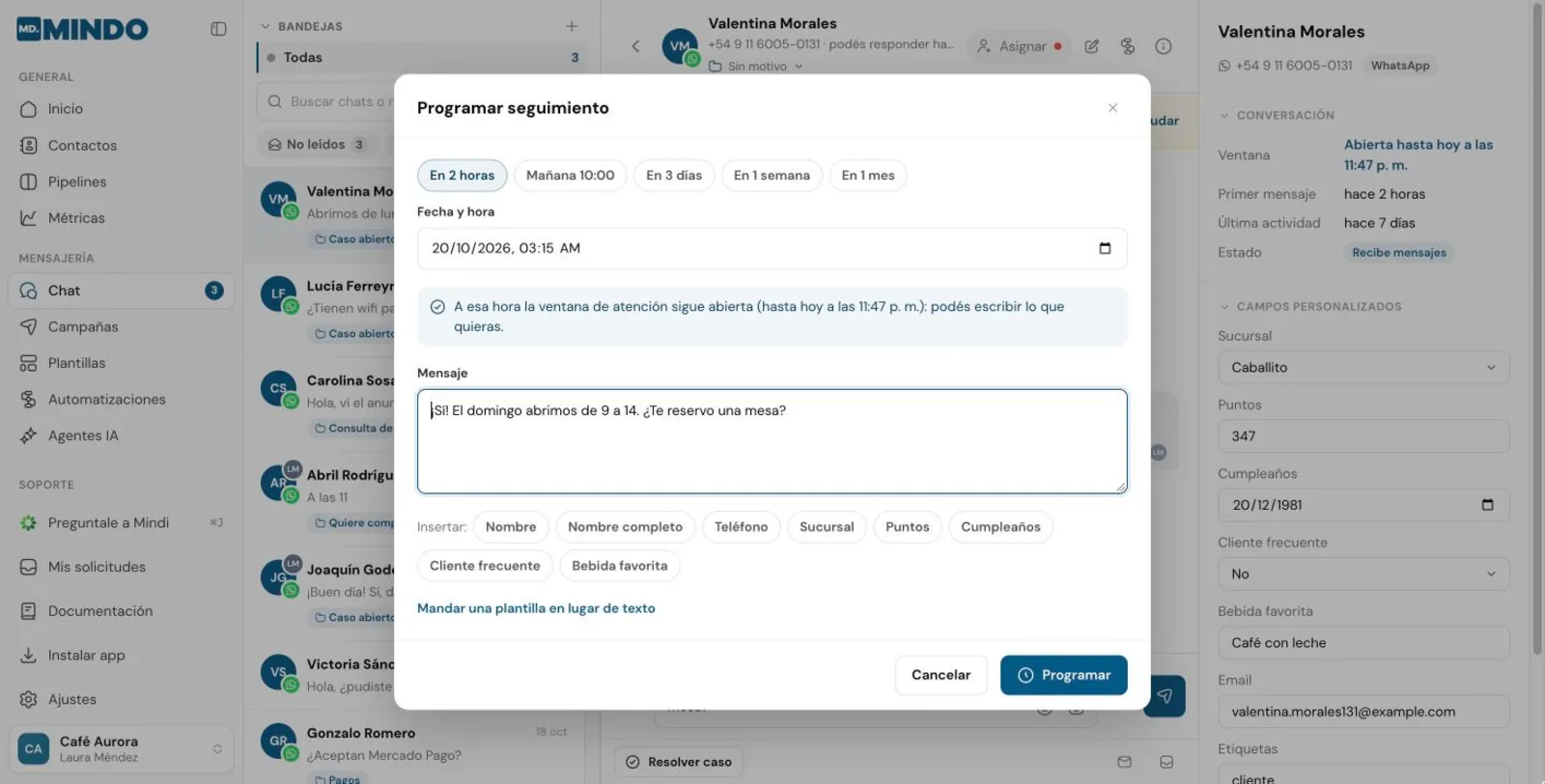
Task: Open the Cliente frecuente dropdown
Action: click(x=1363, y=574)
